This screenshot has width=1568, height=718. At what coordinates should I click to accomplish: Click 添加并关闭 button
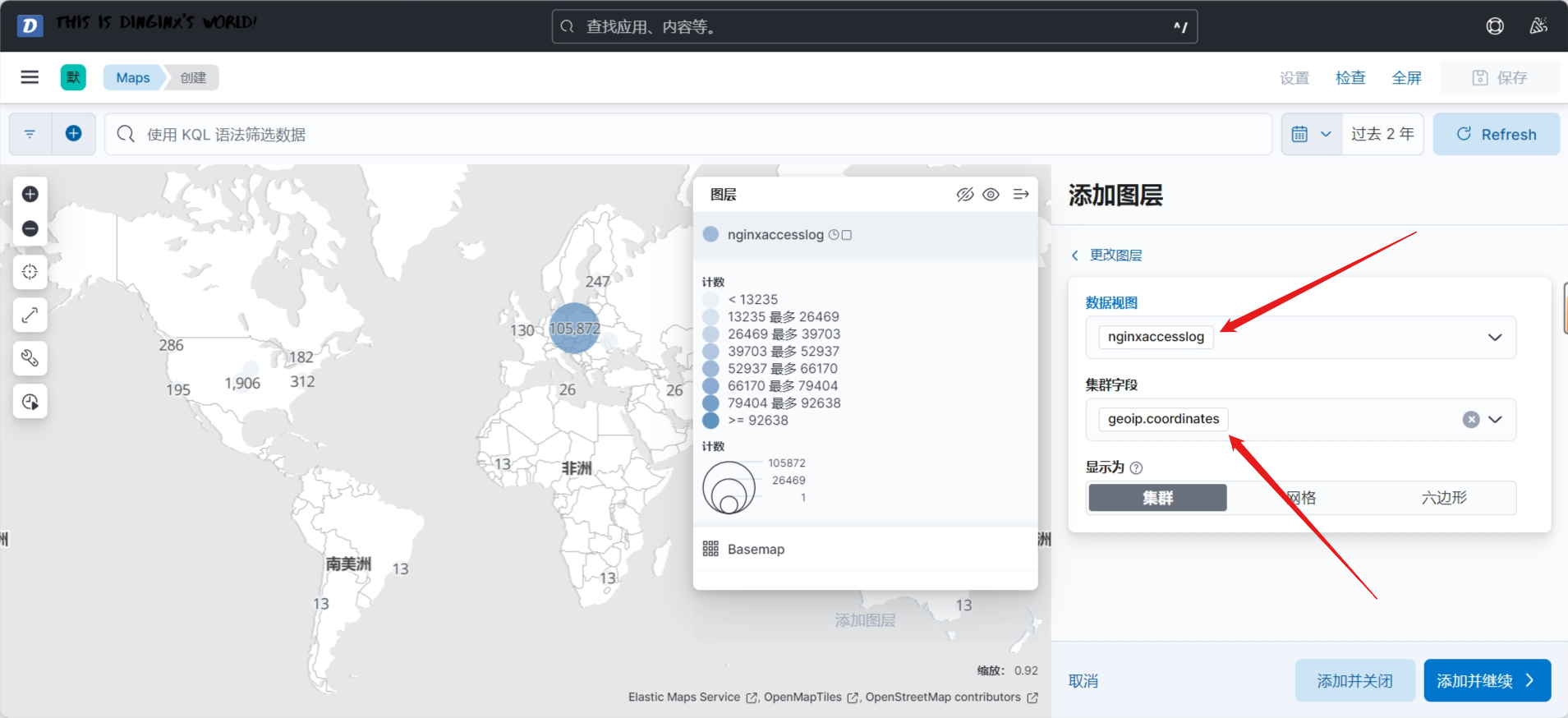point(1355,681)
